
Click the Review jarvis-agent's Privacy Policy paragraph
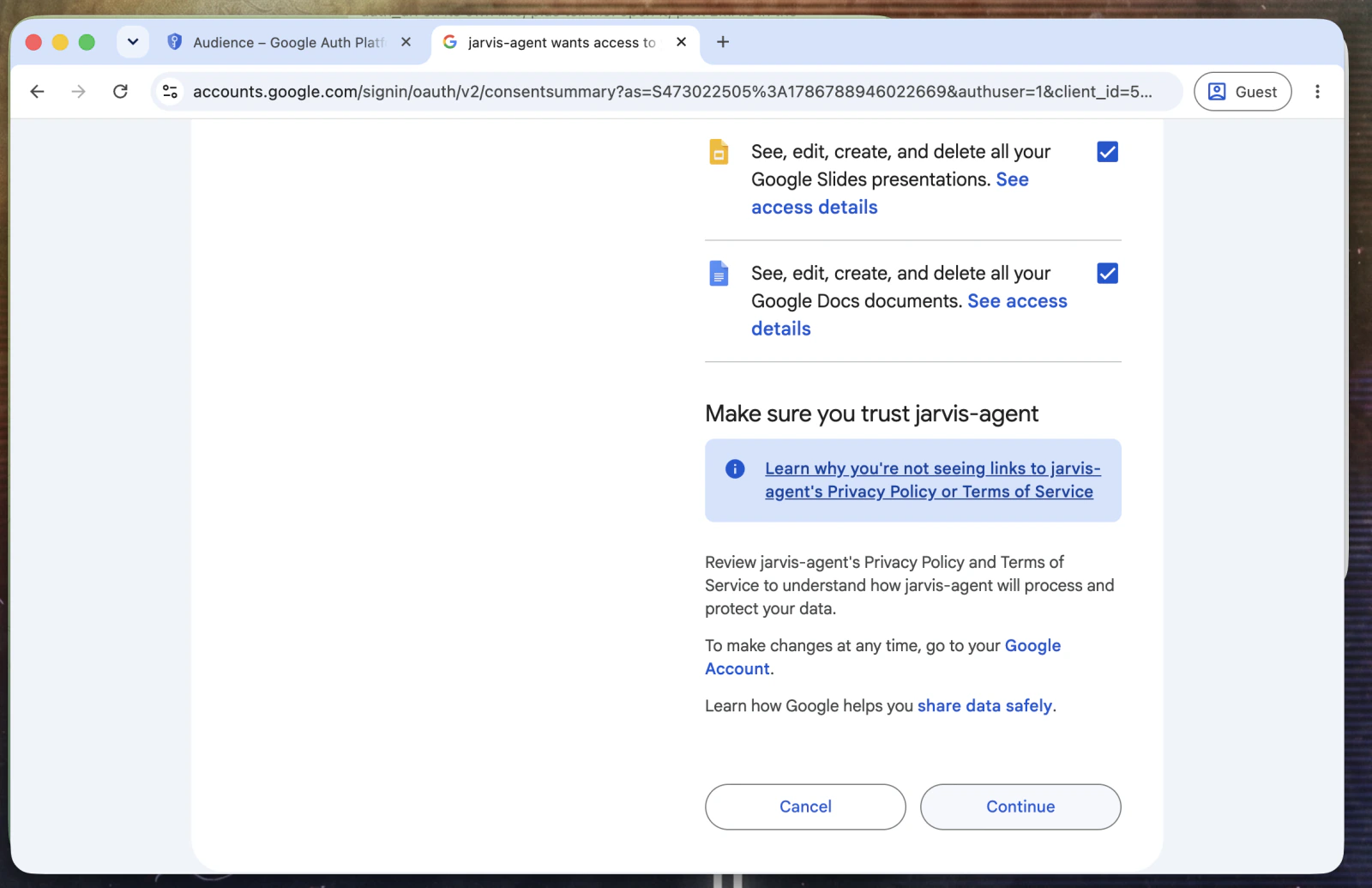point(909,585)
